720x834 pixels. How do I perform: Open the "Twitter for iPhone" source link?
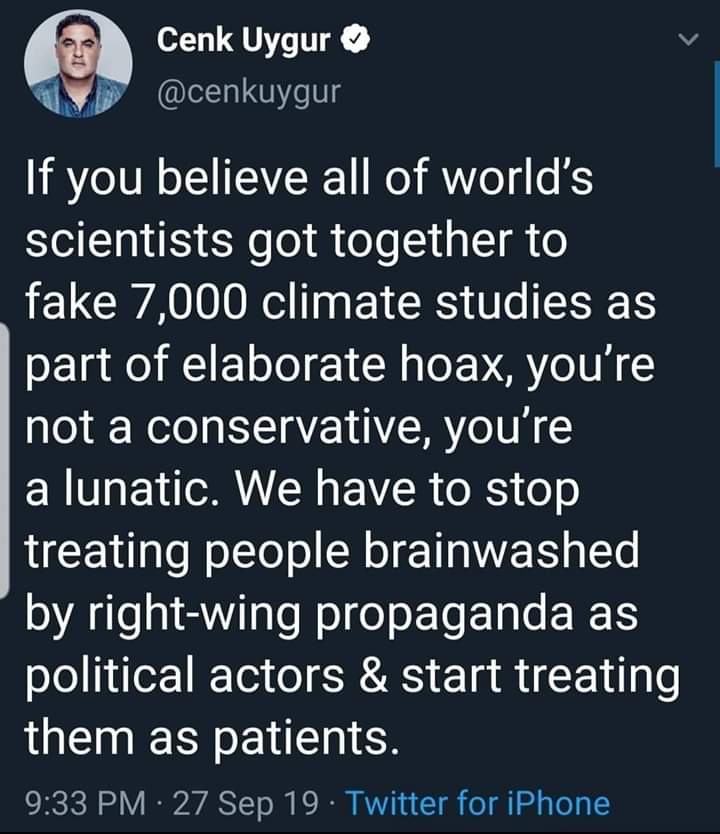pyautogui.click(x=476, y=803)
